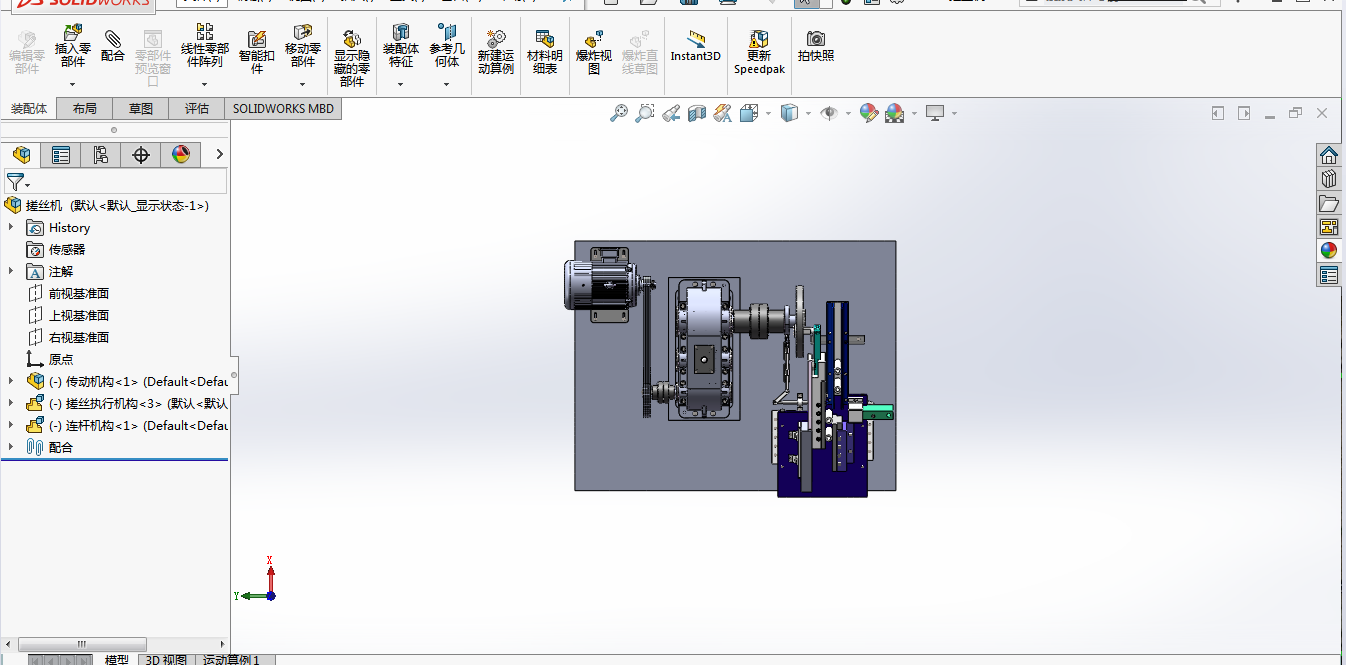1346x665 pixels.
Task: Open dropdown arrow next to Display Style
Action: point(808,114)
